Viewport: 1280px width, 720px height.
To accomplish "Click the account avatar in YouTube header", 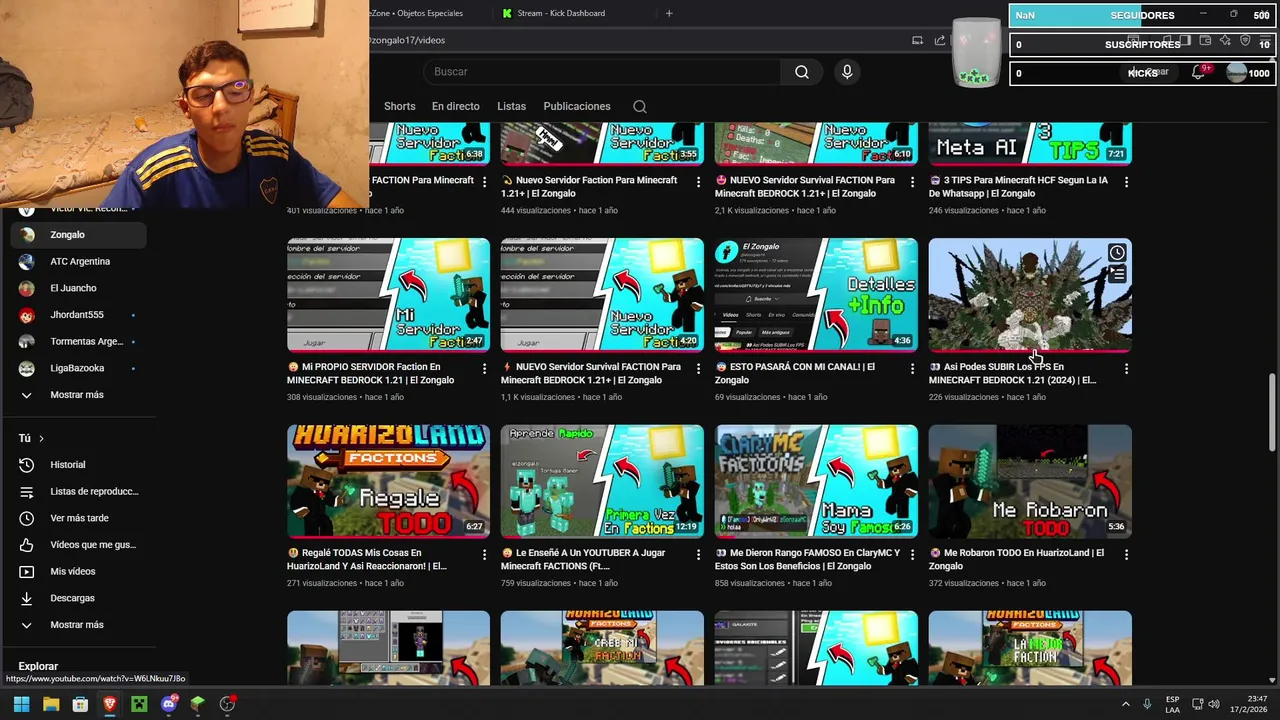I will tap(1237, 72).
